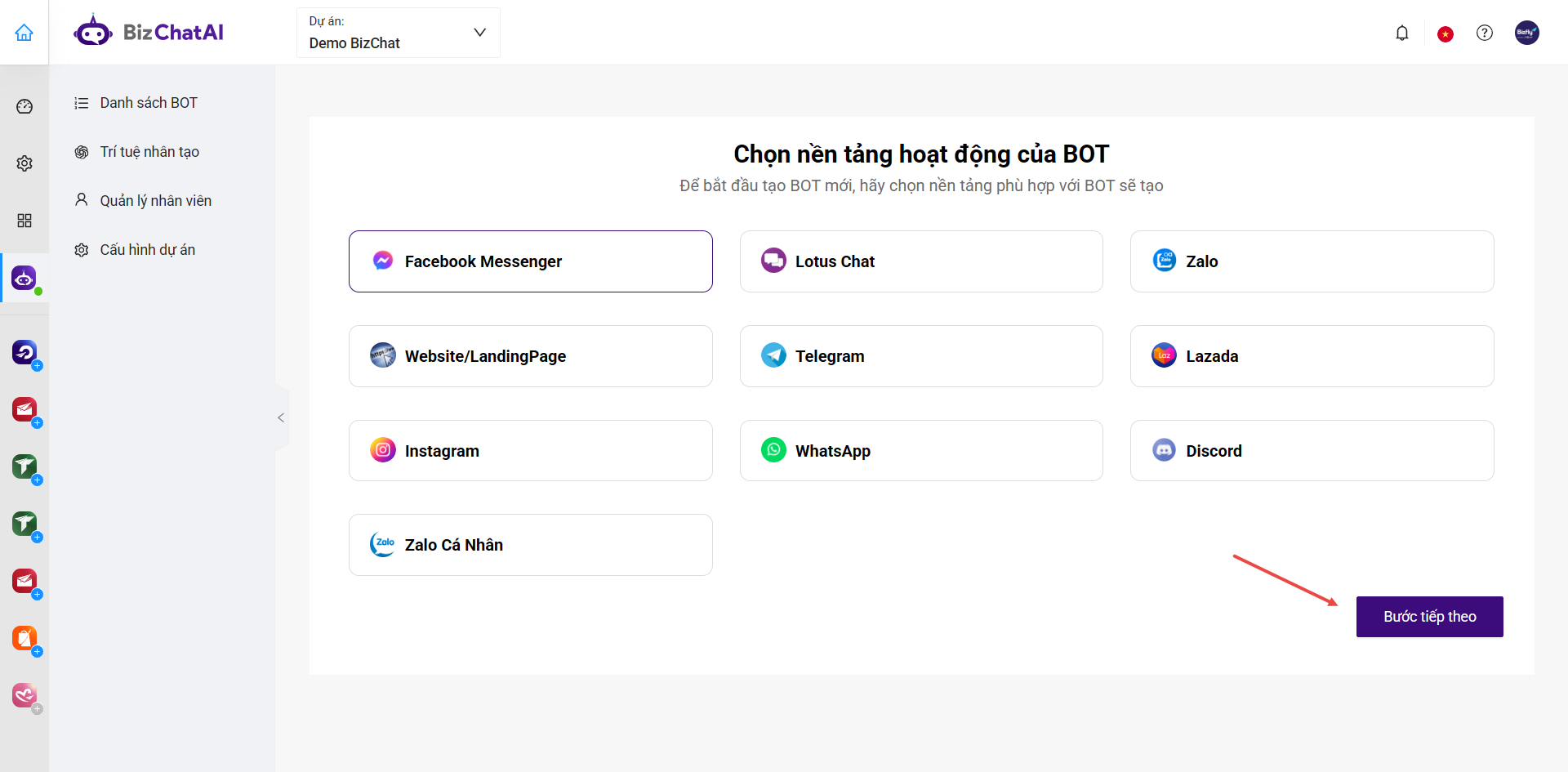This screenshot has height=772, width=1568.
Task: Choose the Telegram platform card
Action: 921,356
